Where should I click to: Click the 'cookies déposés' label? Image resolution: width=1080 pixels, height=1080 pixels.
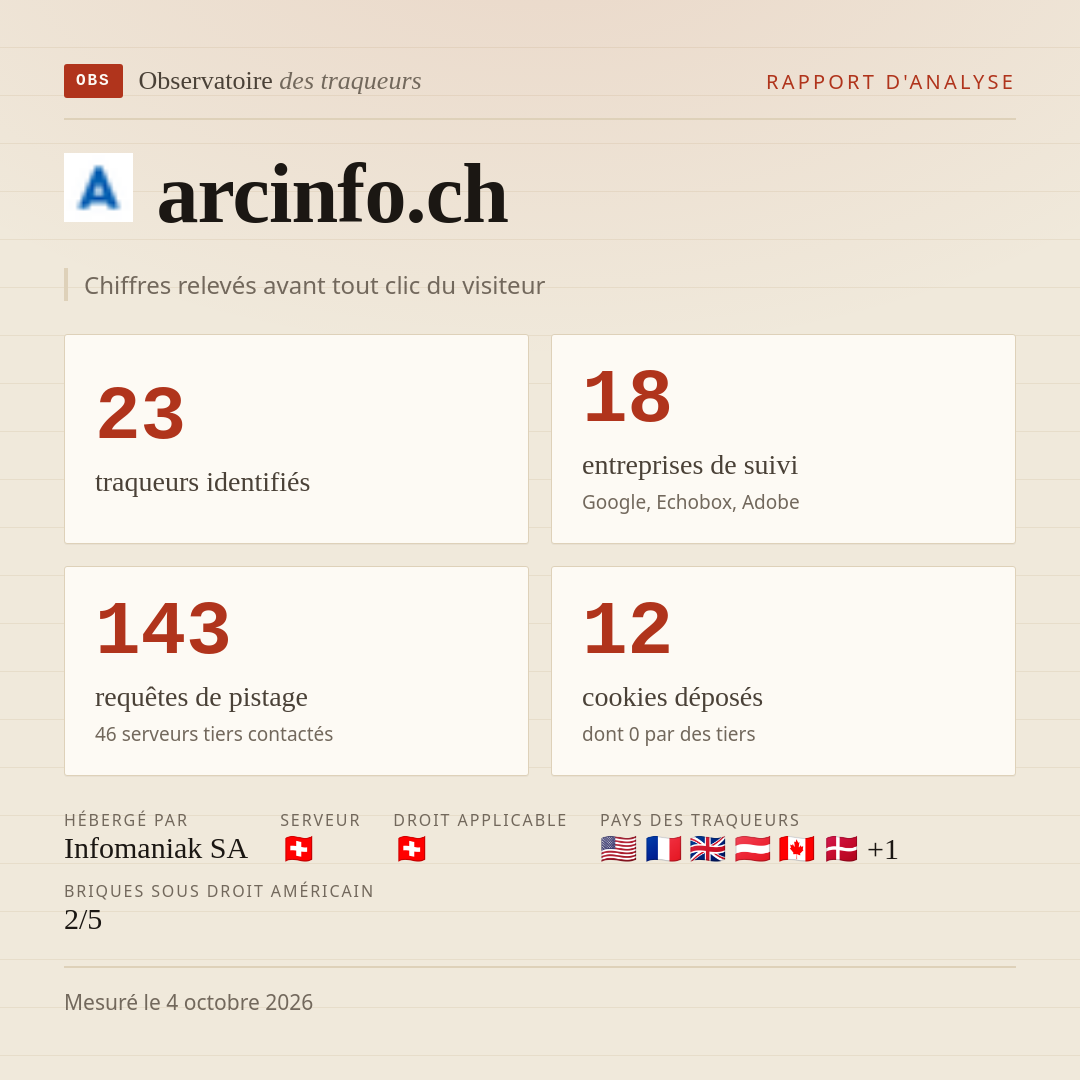point(672,698)
